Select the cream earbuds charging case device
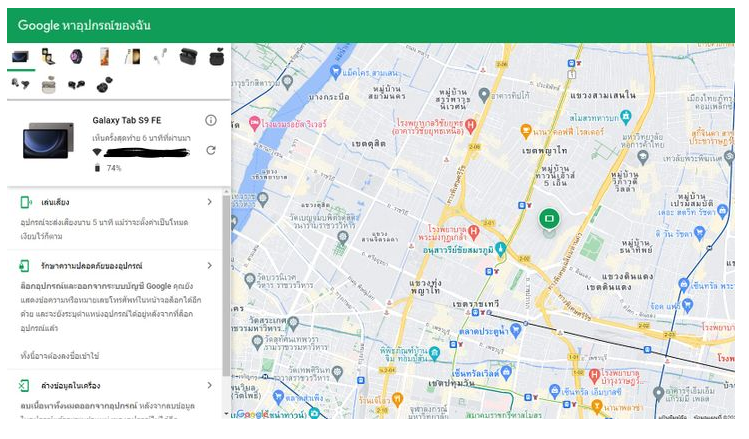This screenshot has width=749, height=439. coord(48,85)
